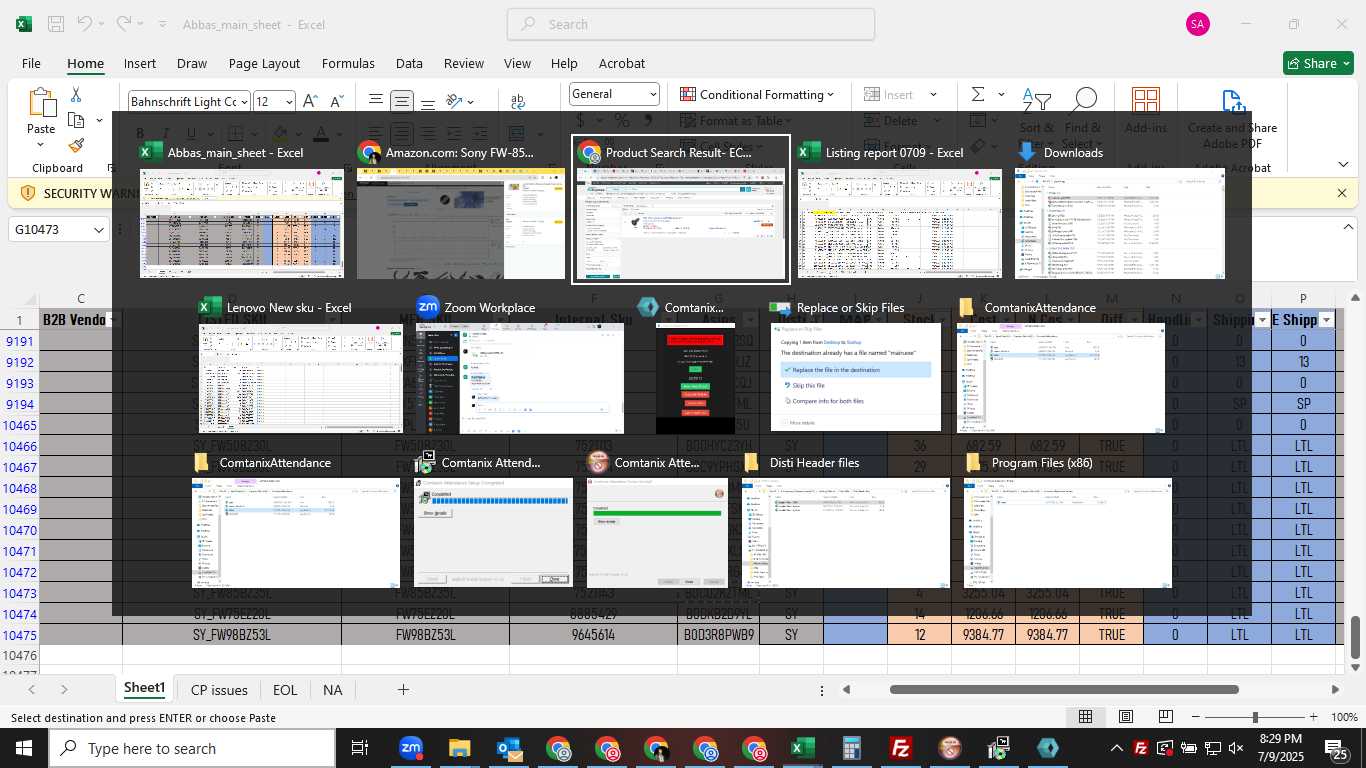
Task: Click the AutoSum sigma icon
Action: (x=978, y=94)
